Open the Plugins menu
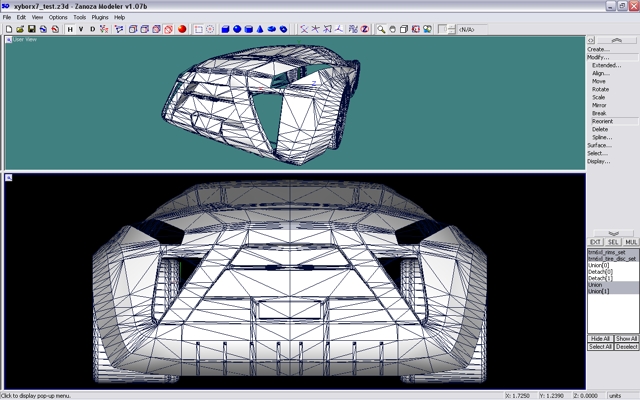Image resolution: width=640 pixels, height=400 pixels. click(100, 17)
